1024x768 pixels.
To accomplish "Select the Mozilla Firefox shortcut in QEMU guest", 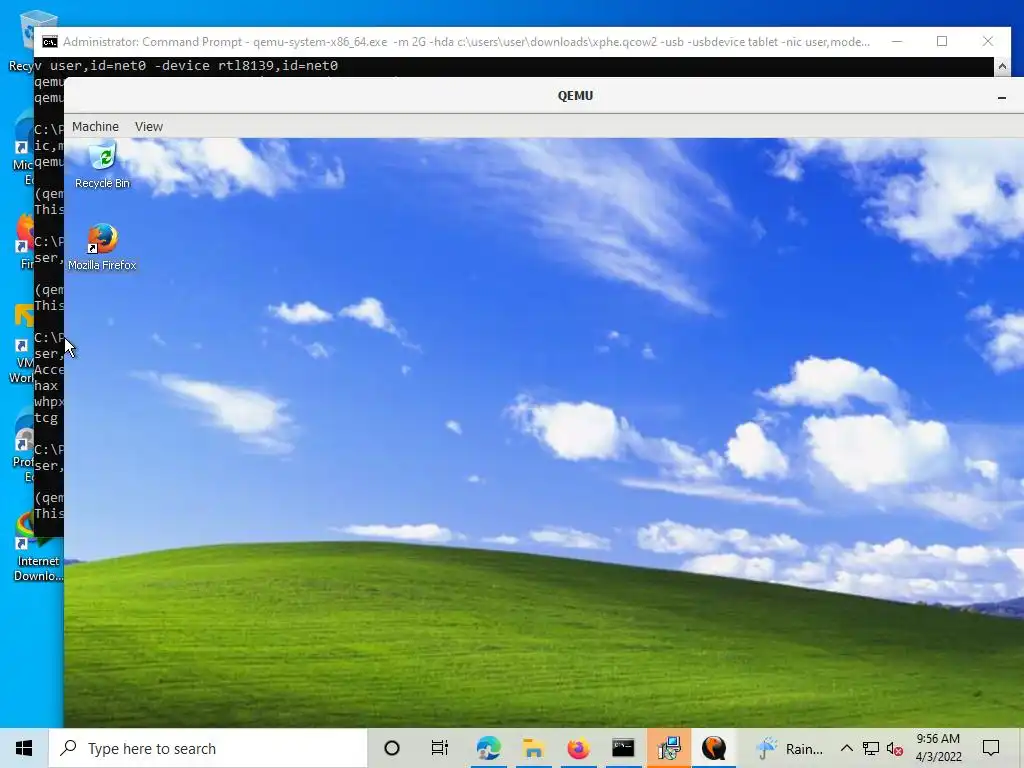I will pyautogui.click(x=103, y=247).
